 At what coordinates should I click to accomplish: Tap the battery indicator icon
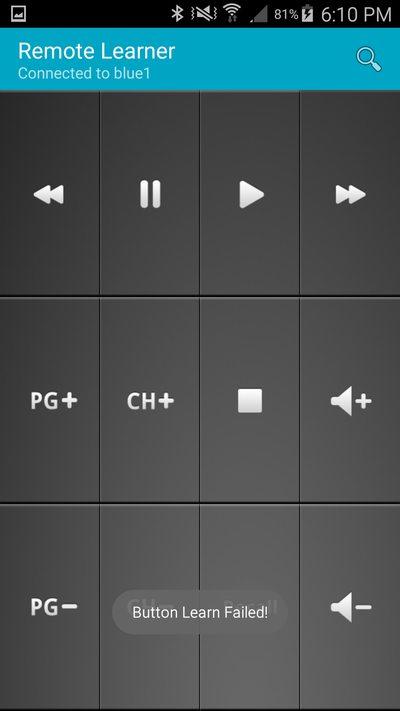[307, 14]
